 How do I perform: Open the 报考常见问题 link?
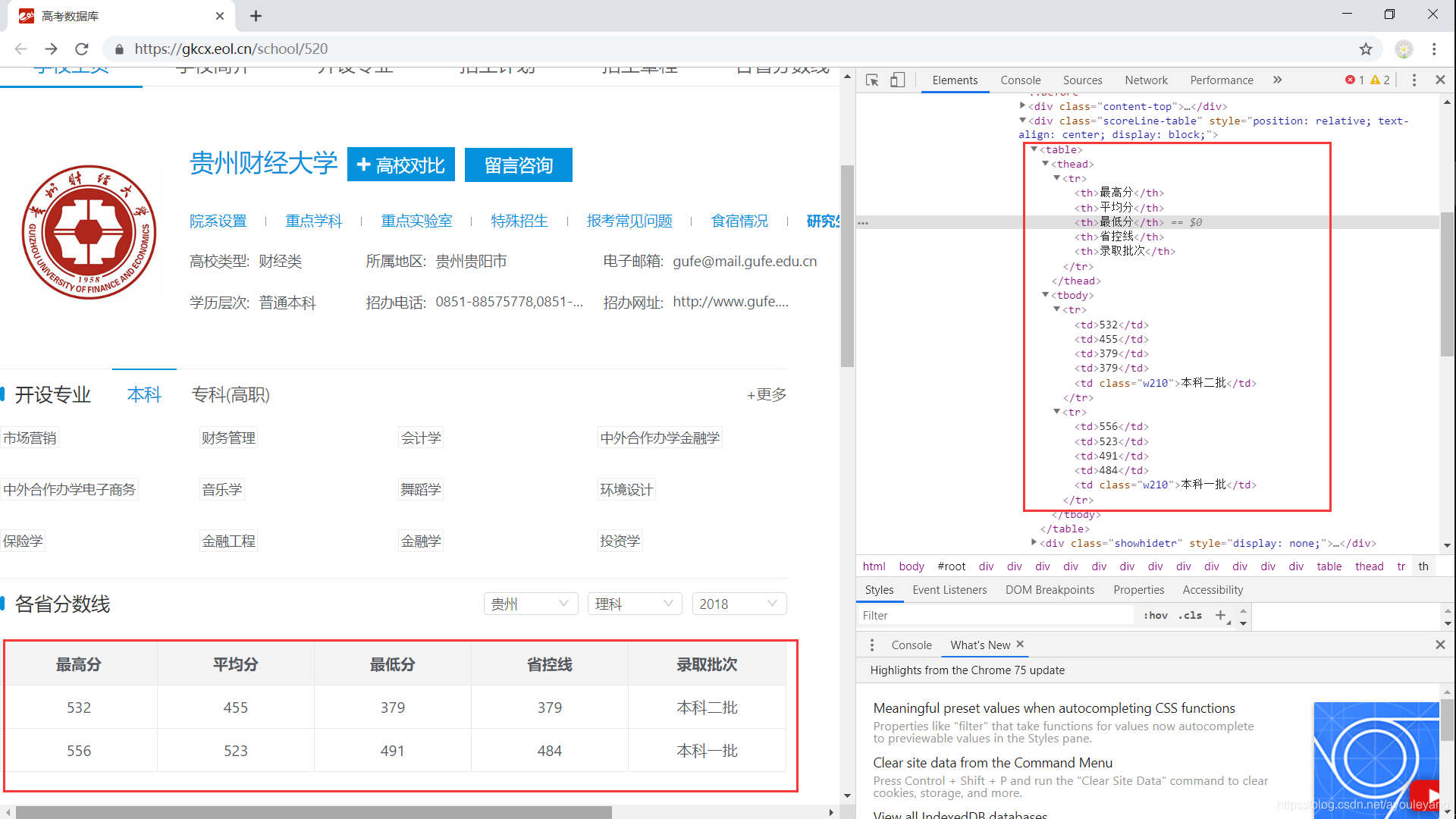click(629, 221)
